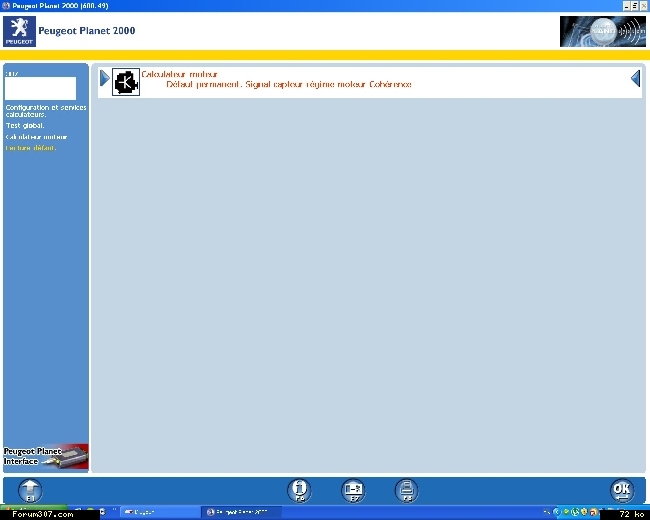This screenshot has height=520, width=650.
Task: Open 'Configuration et services calculateurs' in sidebar
Action: [x=46, y=111]
